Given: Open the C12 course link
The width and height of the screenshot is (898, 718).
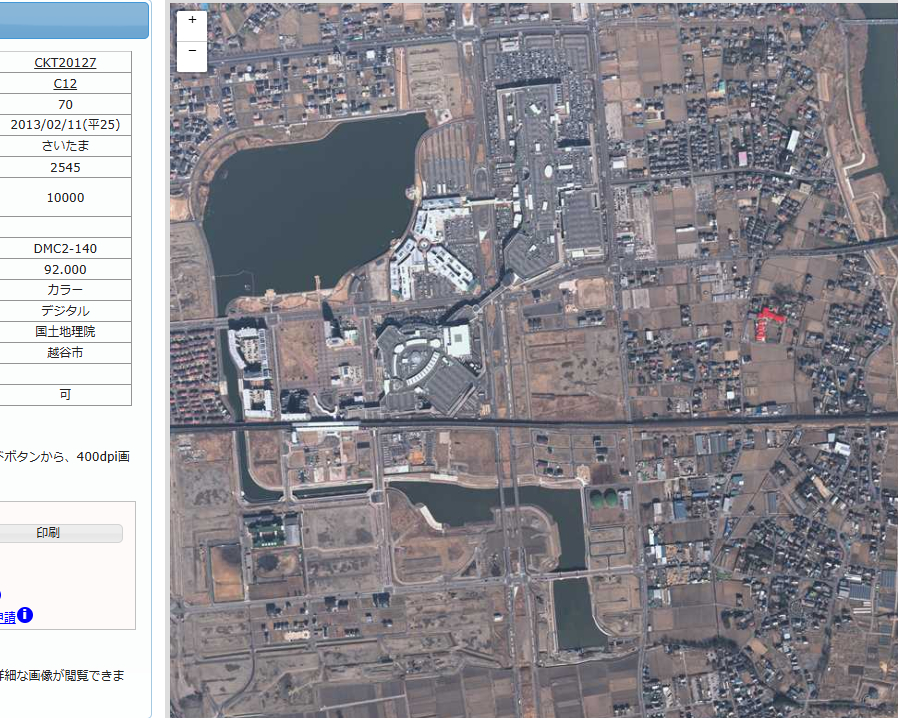Looking at the screenshot, I should coord(65,84).
